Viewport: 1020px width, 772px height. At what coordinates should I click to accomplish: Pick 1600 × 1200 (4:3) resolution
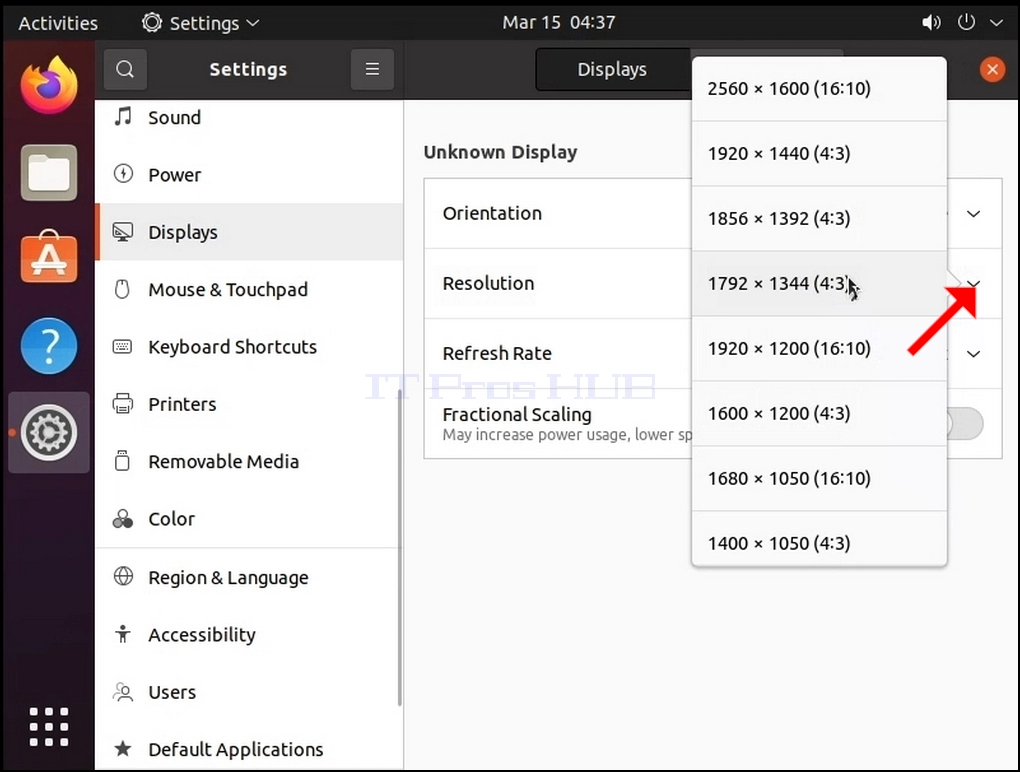pos(819,414)
